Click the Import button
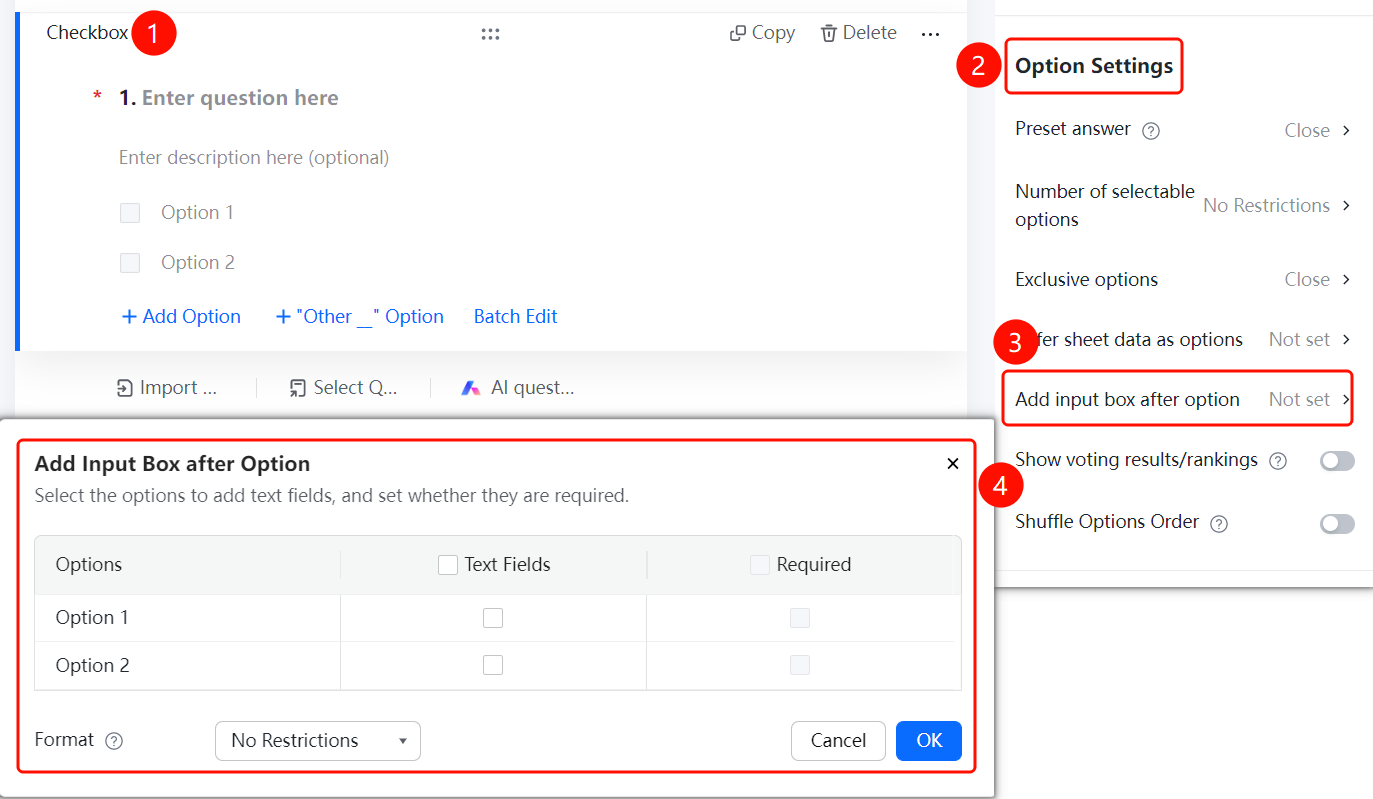Screen dimensions: 1373x799 166,388
